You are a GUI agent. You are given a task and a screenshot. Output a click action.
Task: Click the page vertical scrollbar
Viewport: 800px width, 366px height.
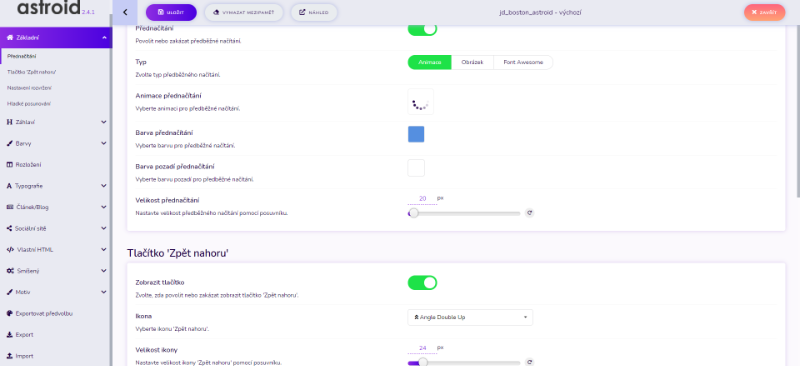(797, 112)
